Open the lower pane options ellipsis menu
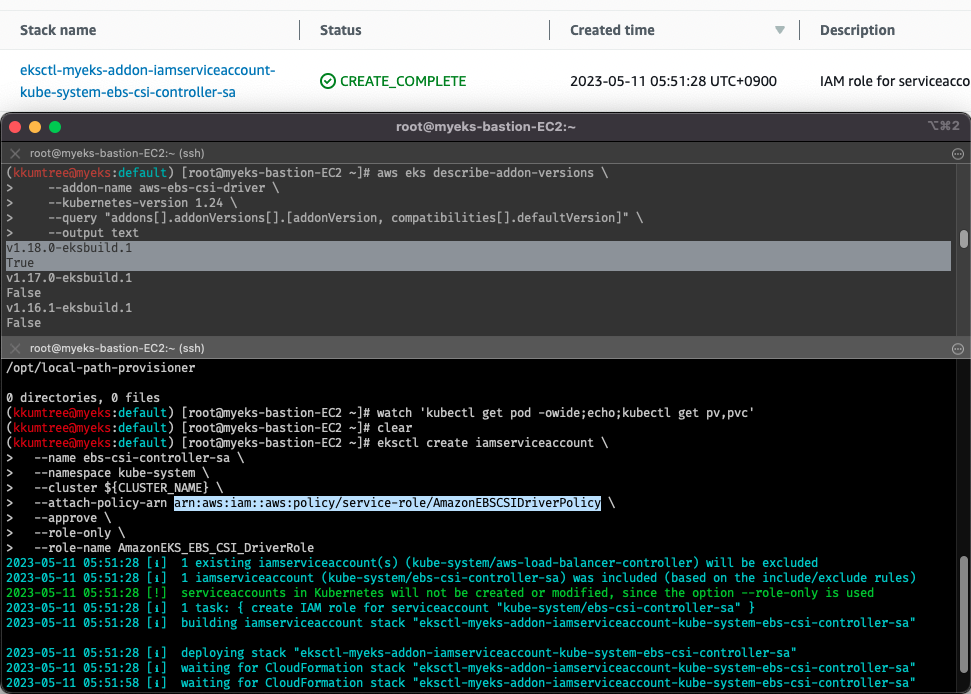Screen dimensions: 971x694 point(957,349)
